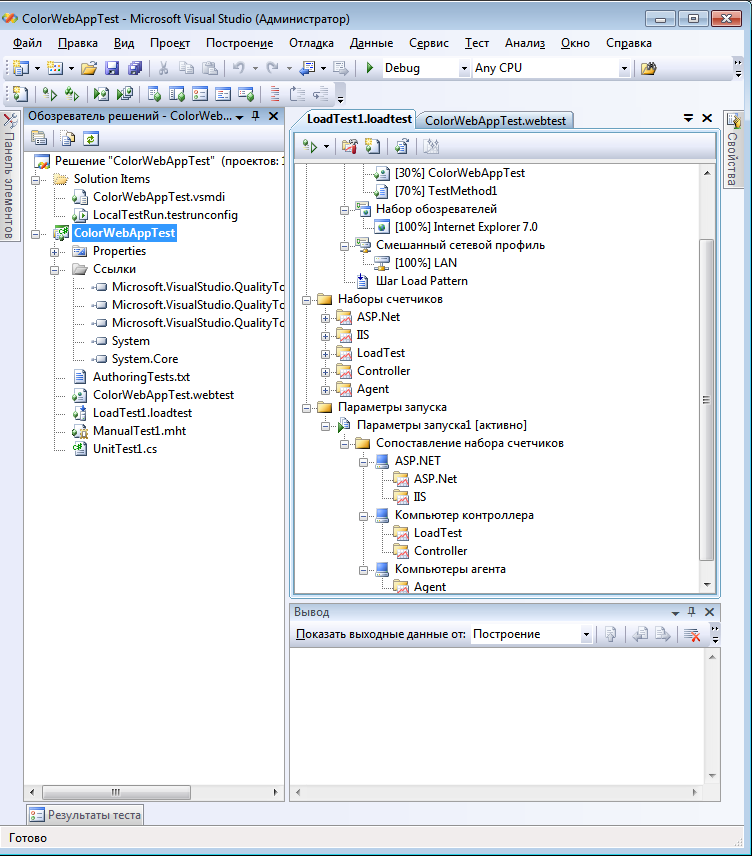Collapse the Наборы счетчиков node
Viewport: 752px width, 856px height.
click(306, 300)
